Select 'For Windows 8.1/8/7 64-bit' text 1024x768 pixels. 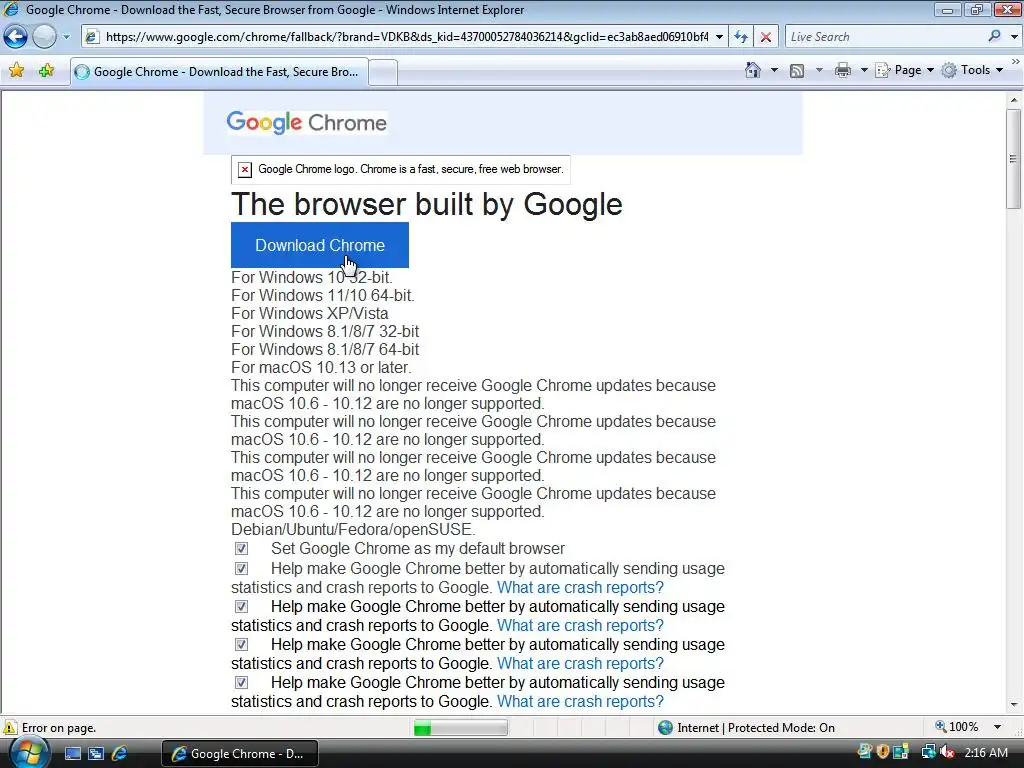tap(325, 349)
